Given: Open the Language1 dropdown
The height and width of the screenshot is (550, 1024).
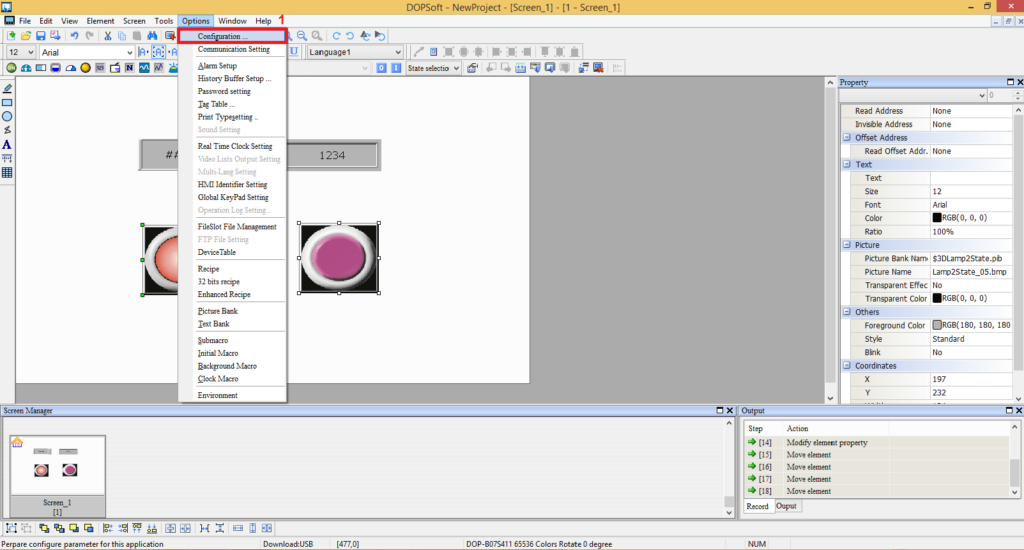Looking at the screenshot, I should click(x=398, y=52).
